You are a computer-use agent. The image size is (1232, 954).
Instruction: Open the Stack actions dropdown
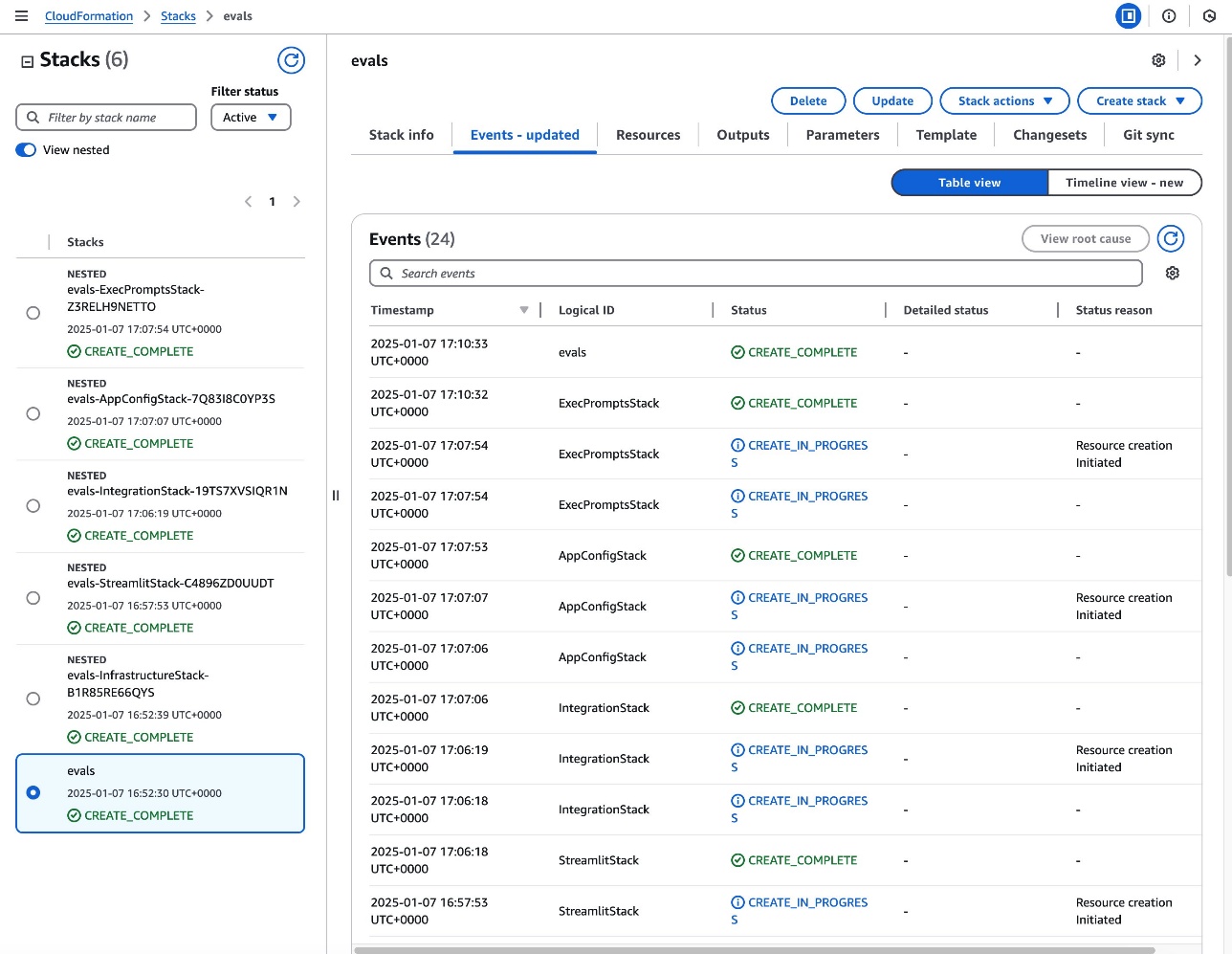click(x=1004, y=100)
